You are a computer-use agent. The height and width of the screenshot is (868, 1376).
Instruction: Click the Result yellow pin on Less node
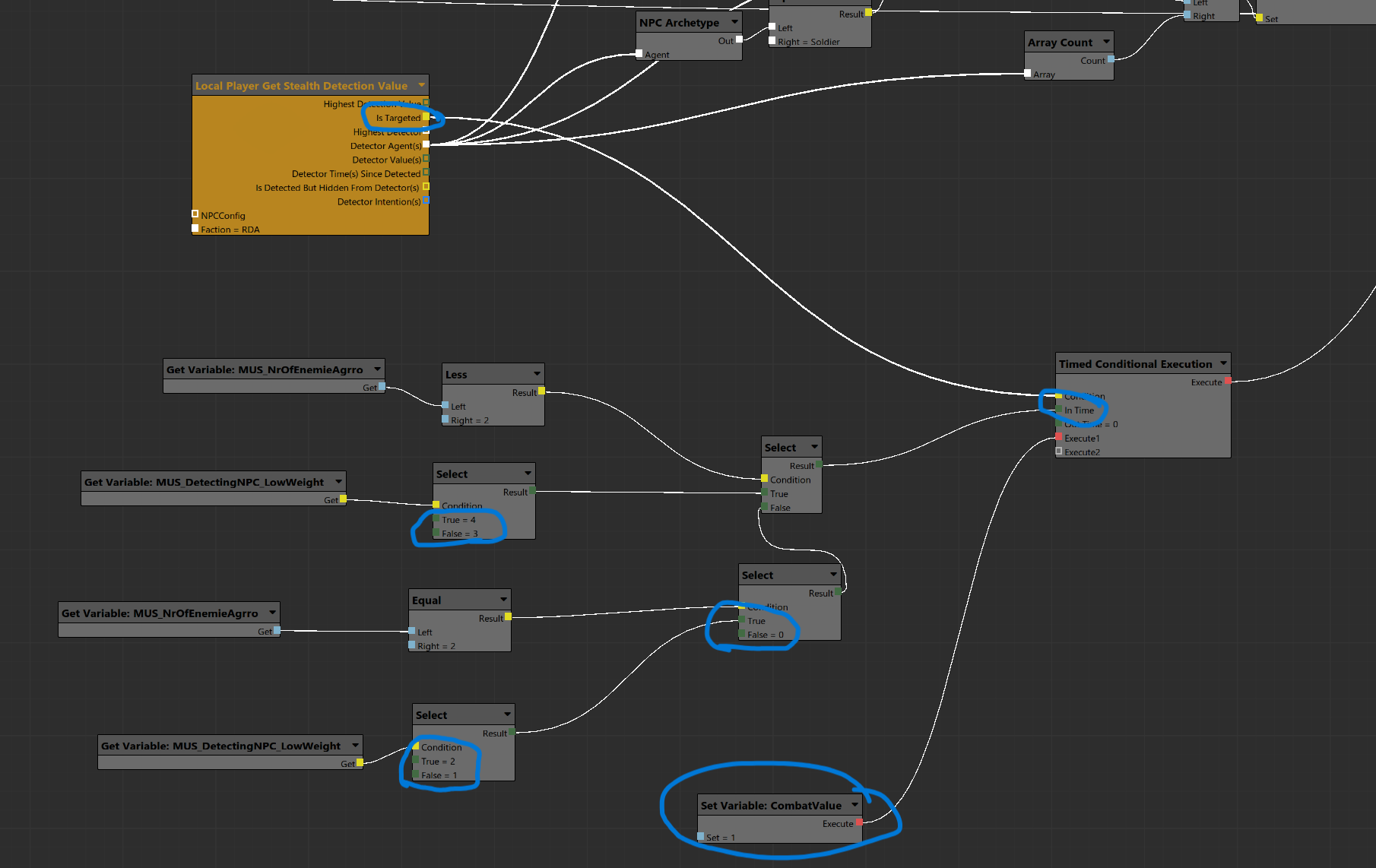tap(541, 391)
